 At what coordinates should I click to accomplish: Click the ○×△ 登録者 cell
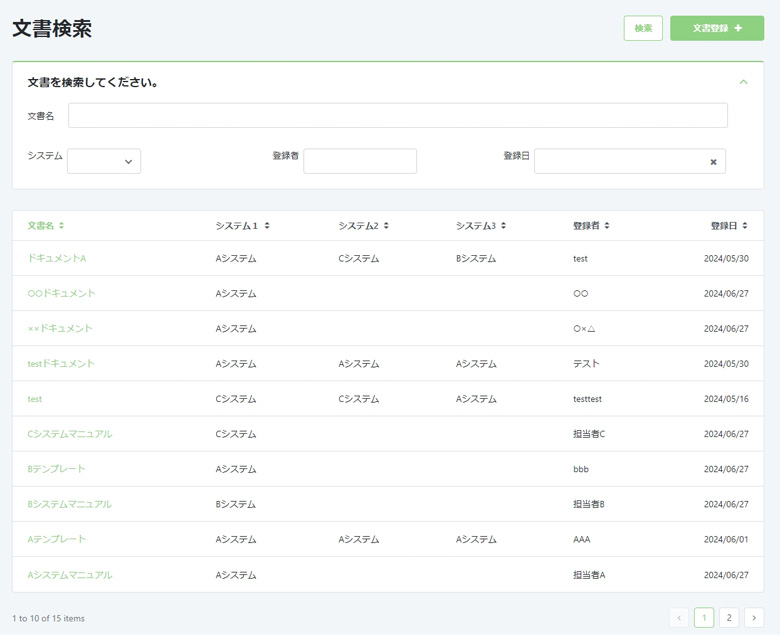click(584, 329)
